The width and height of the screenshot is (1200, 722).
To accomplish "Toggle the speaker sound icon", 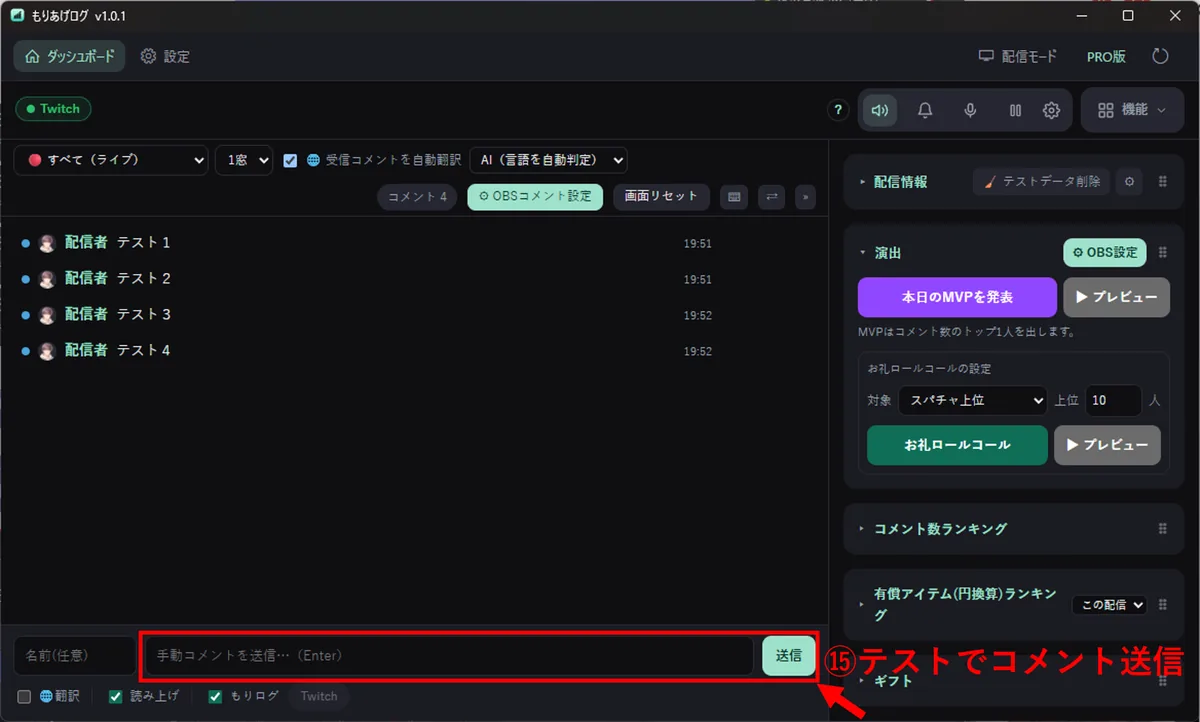I will (880, 110).
